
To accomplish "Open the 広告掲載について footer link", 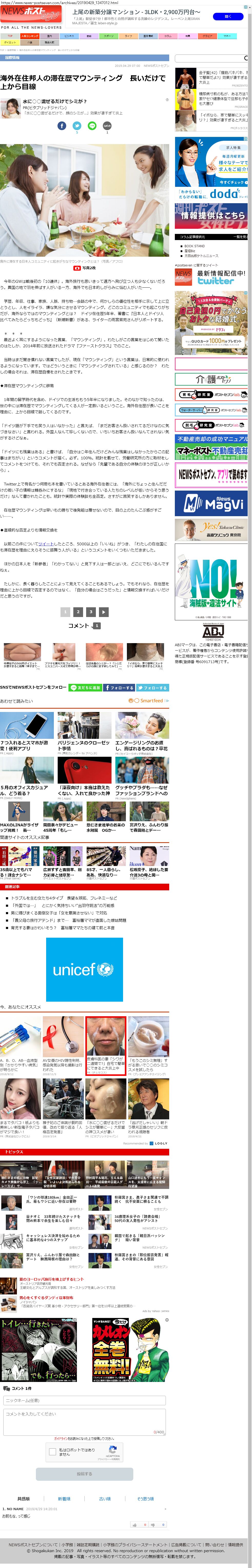I will pyautogui.click(x=186, y=1545).
